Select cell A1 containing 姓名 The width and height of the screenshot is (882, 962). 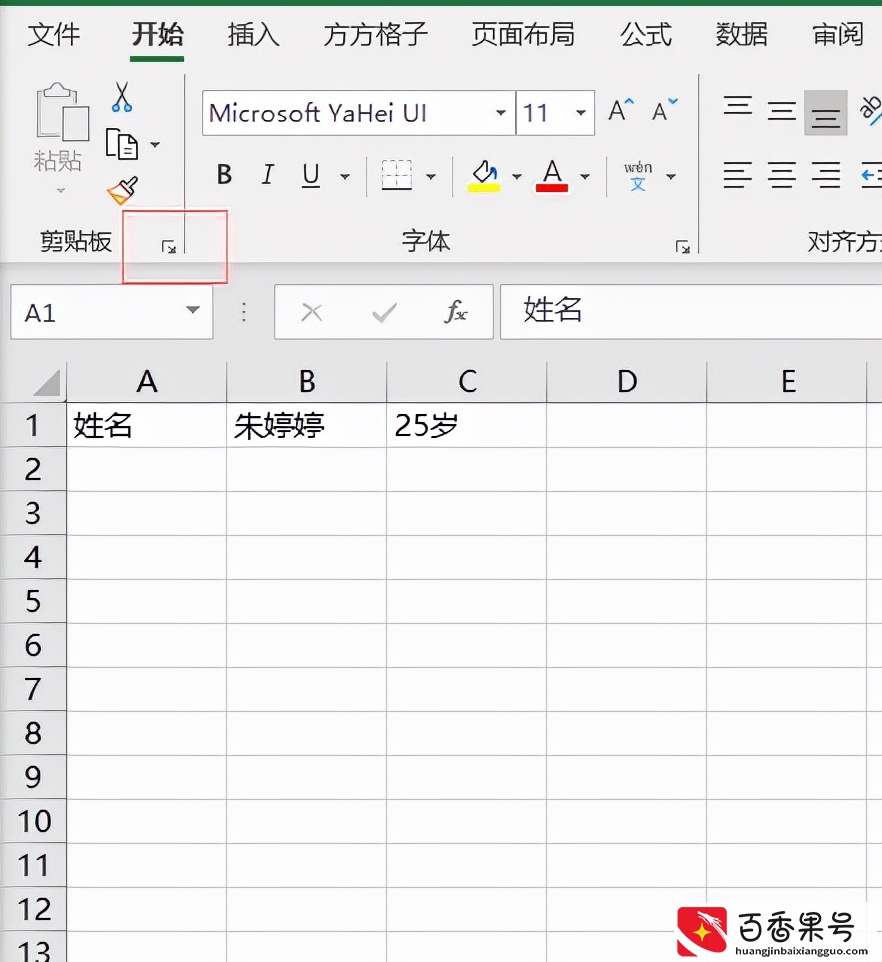[x=147, y=425]
